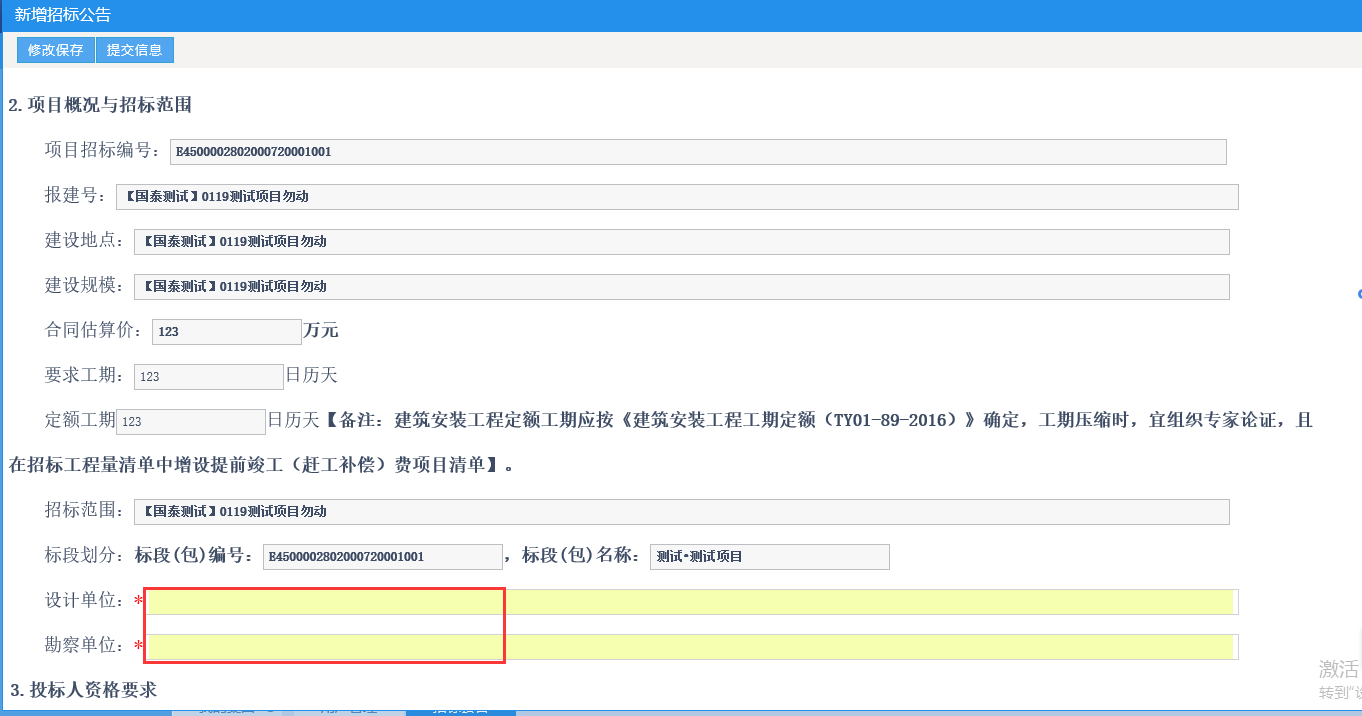Click the blue icon at right edge

coord(1358,294)
